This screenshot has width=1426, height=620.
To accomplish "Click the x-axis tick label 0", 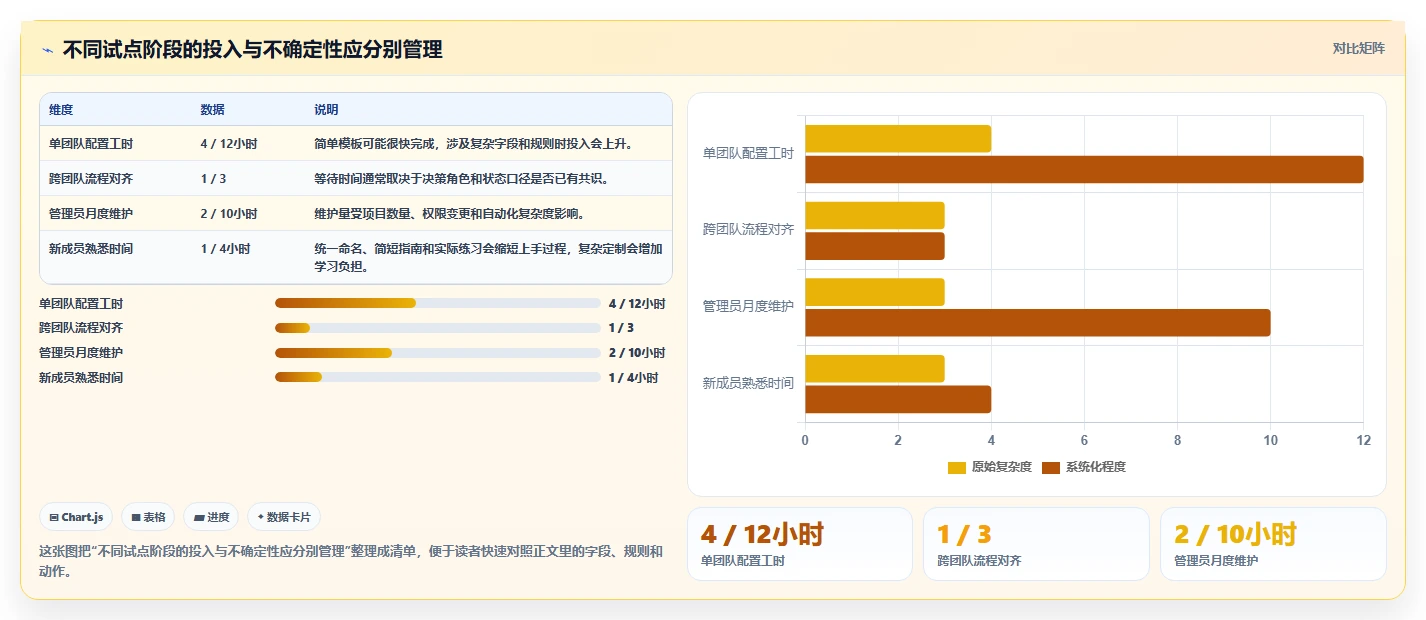I will [x=805, y=440].
